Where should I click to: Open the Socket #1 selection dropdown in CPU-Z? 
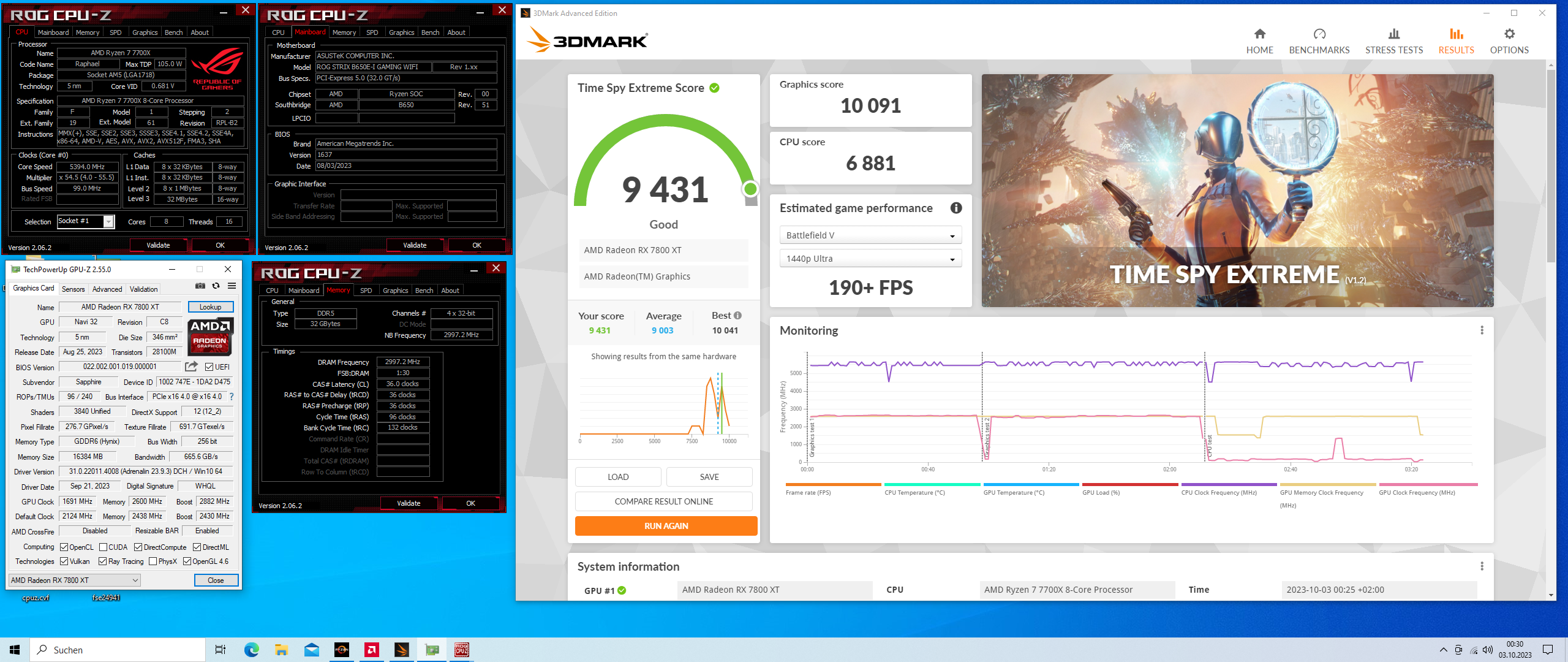[x=85, y=221]
